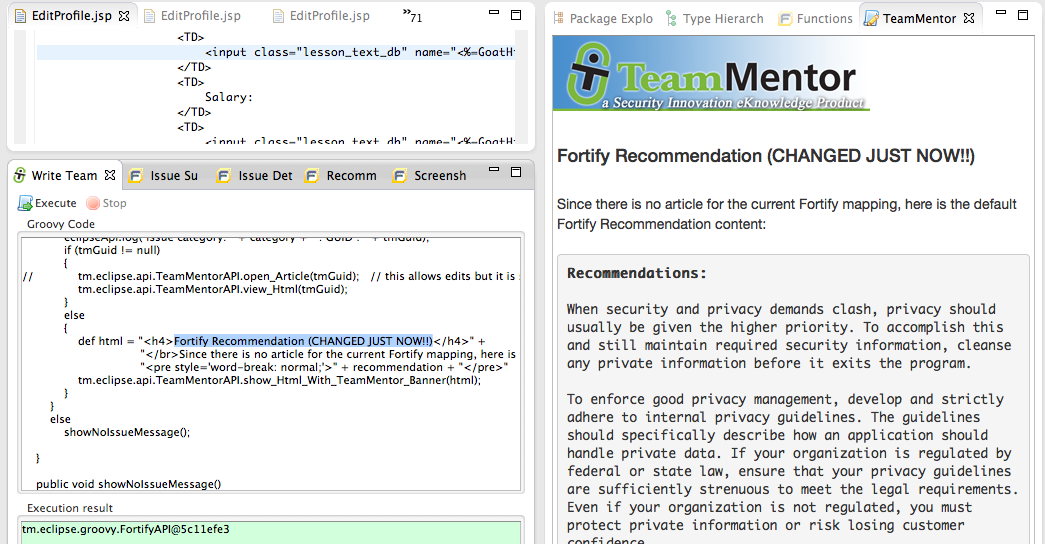This screenshot has width=1045, height=544.
Task: Click the 'if (tmGuid != null)' line
Action: pyautogui.click(x=112, y=250)
